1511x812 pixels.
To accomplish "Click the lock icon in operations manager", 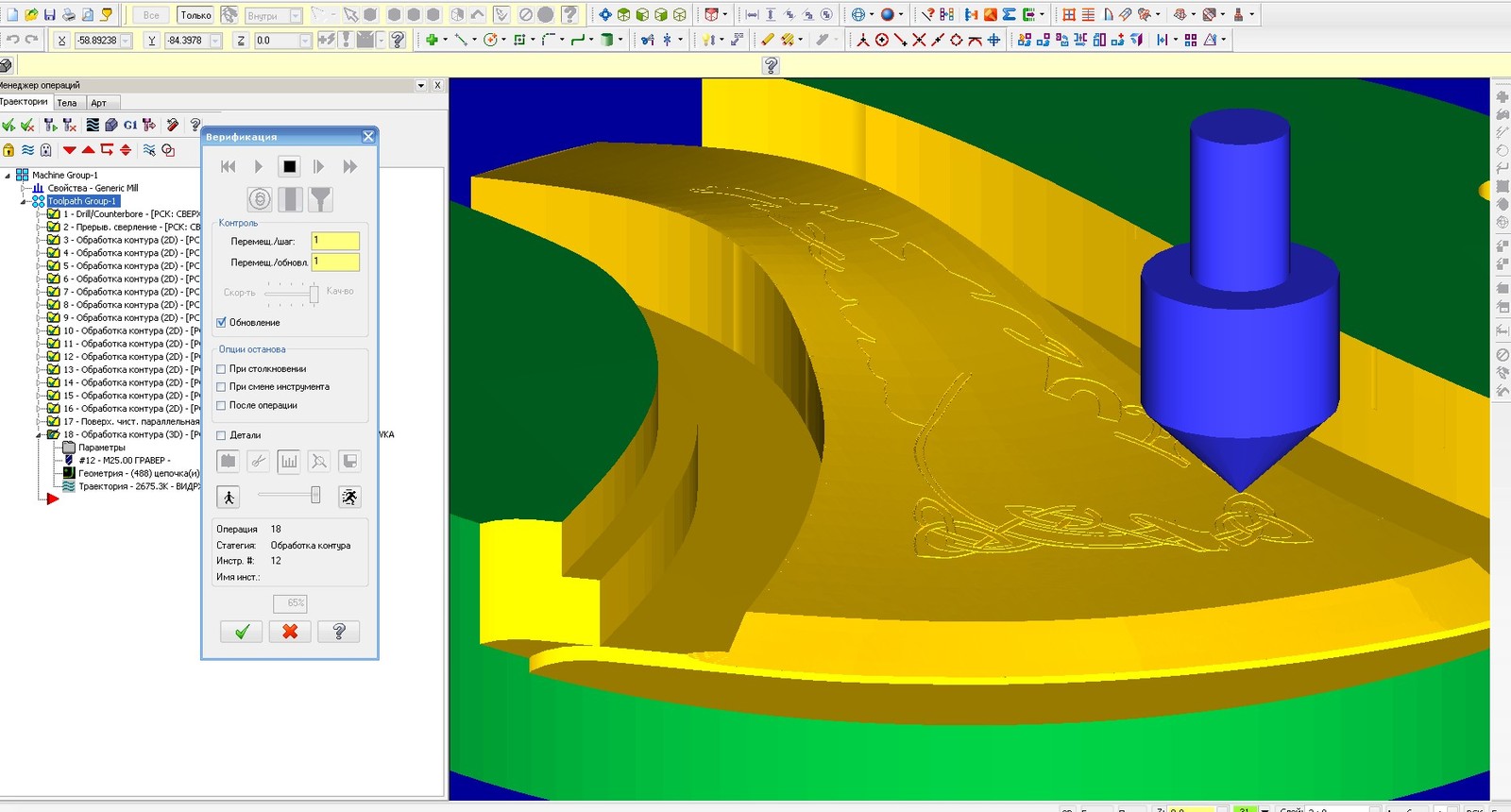I will click(x=8, y=150).
